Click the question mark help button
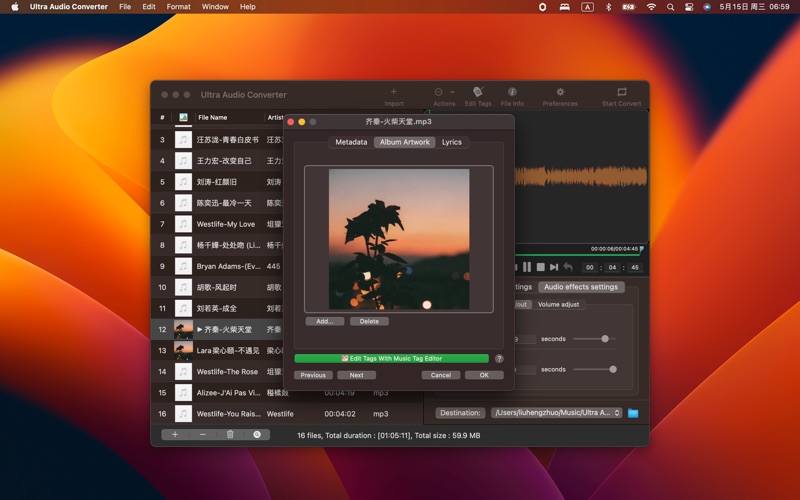Screen dimensions: 800x500 point(499,359)
